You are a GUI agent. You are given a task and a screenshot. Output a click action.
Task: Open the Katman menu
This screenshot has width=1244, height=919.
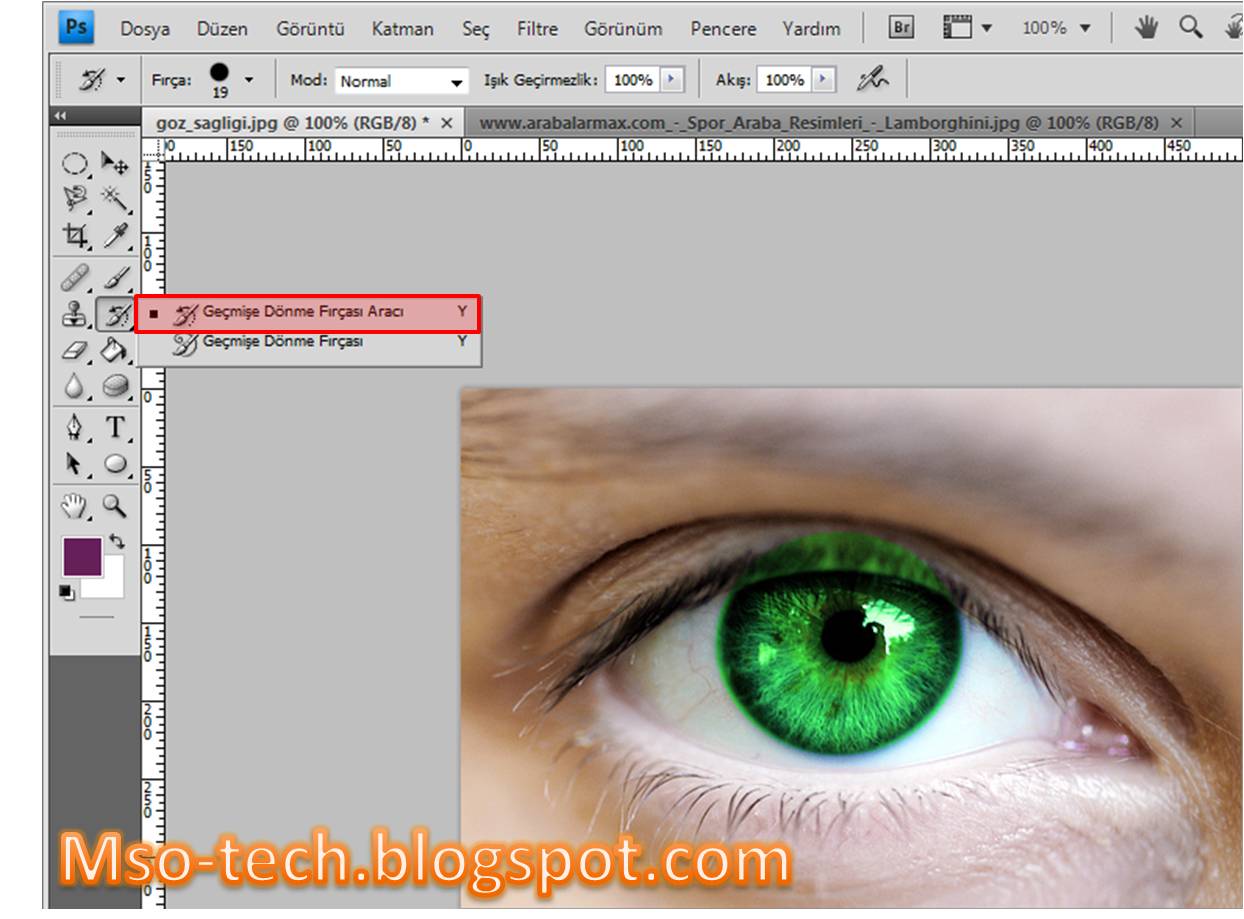pos(403,29)
